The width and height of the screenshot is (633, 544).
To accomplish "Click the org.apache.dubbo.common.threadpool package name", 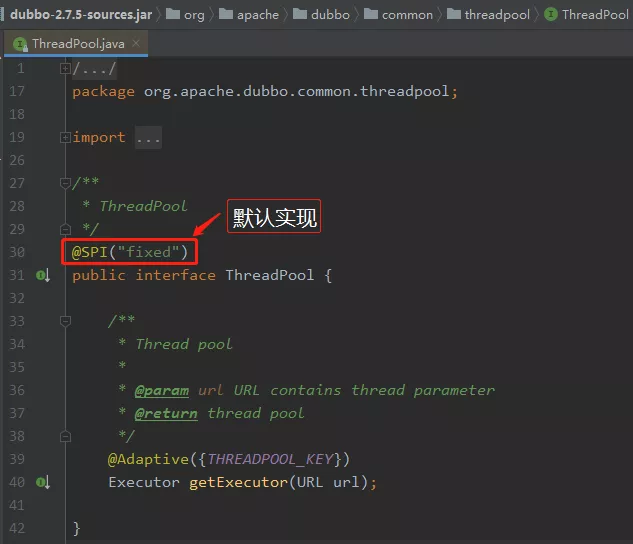I will (x=296, y=92).
